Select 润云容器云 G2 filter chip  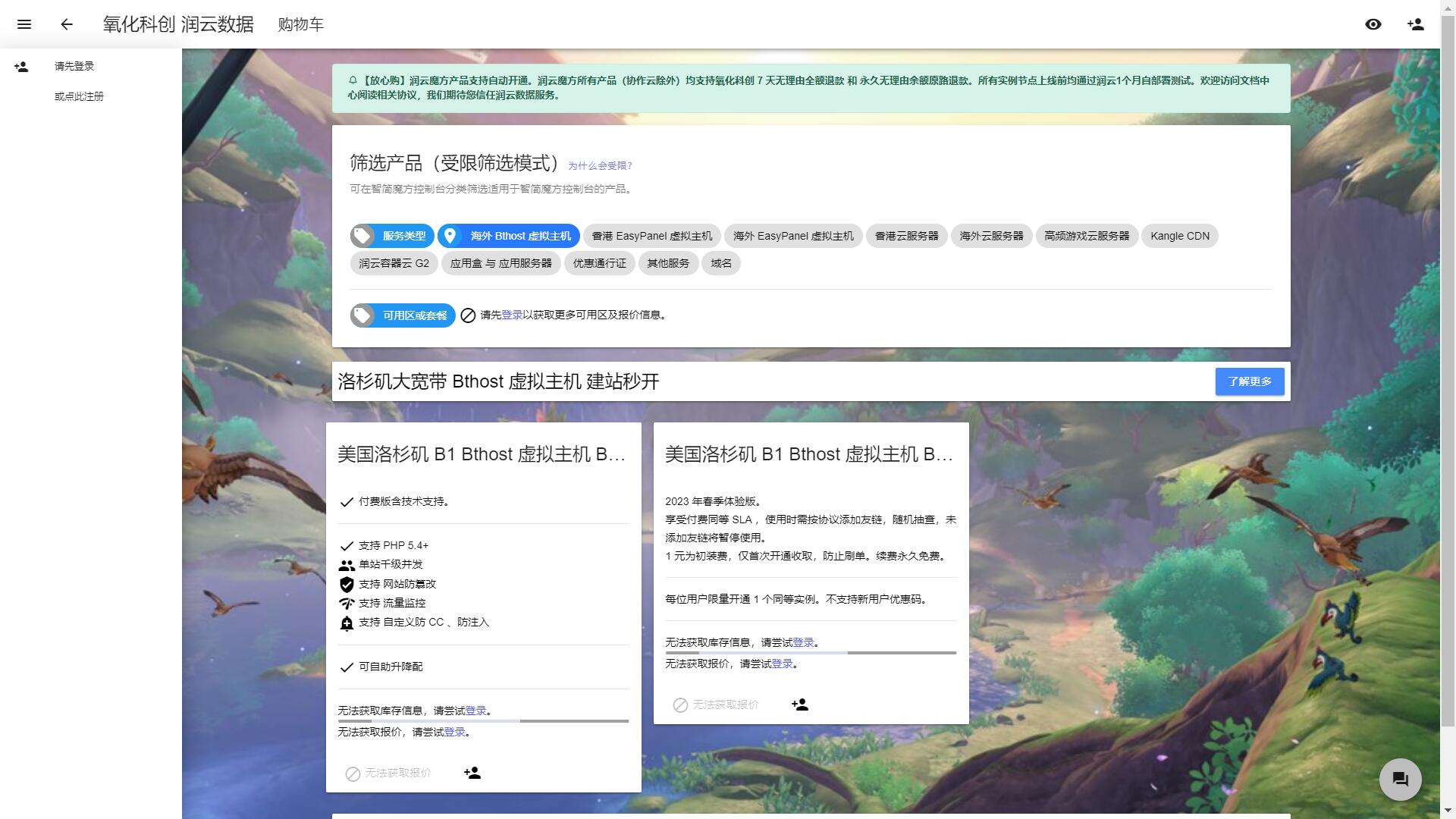[x=394, y=263]
